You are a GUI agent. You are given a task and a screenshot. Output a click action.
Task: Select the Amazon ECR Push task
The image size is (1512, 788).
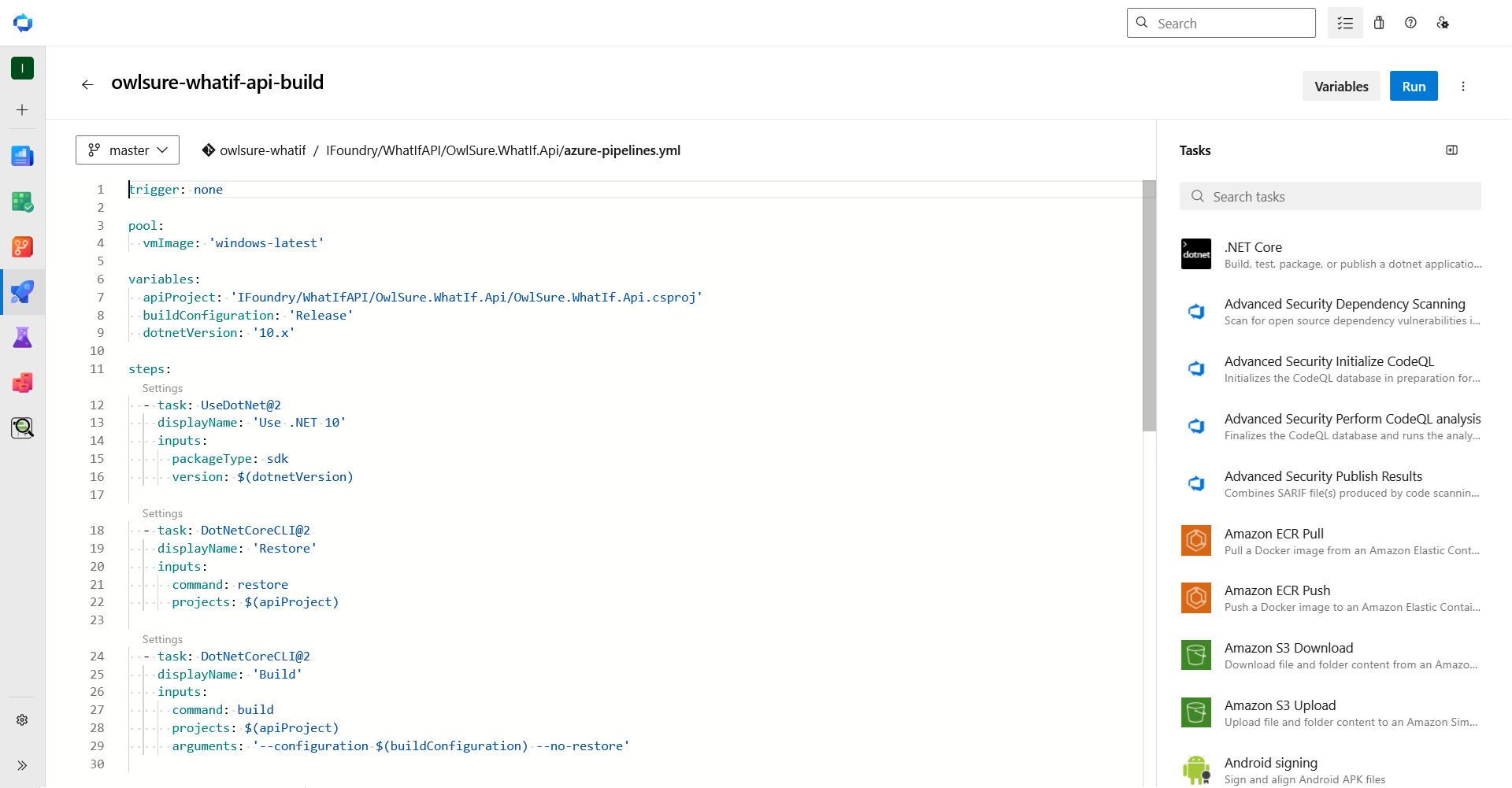coord(1330,598)
